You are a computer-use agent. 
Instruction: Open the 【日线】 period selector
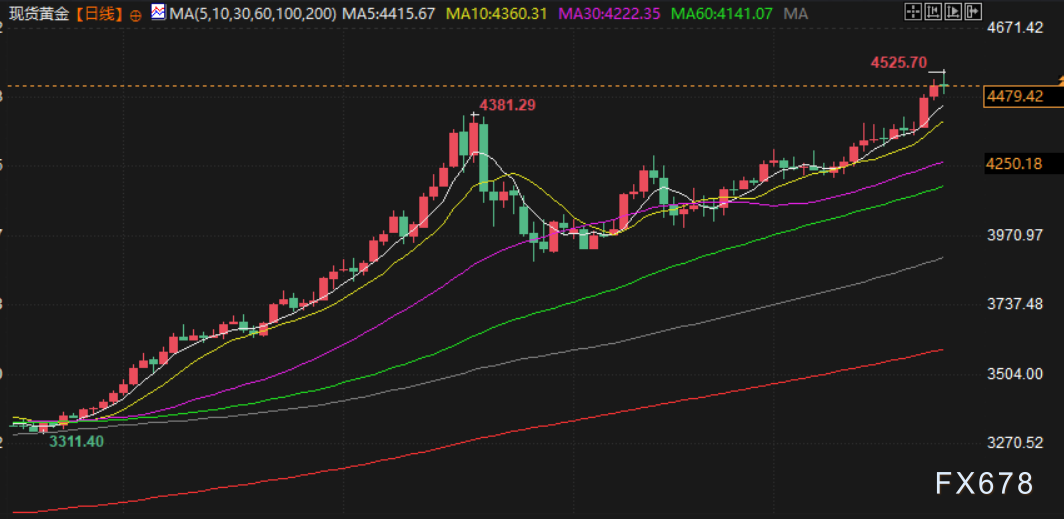point(100,14)
